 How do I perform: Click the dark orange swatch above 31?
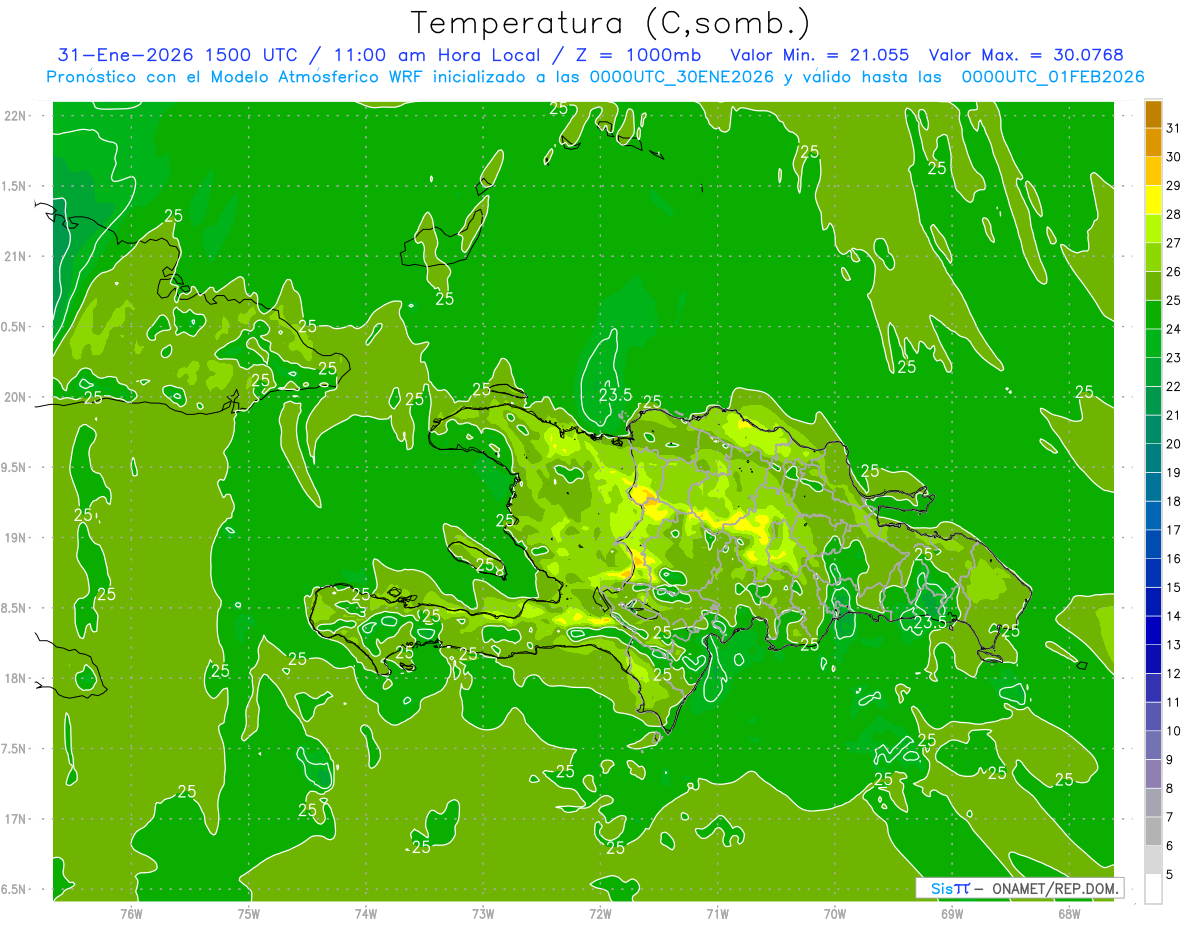1153,114
